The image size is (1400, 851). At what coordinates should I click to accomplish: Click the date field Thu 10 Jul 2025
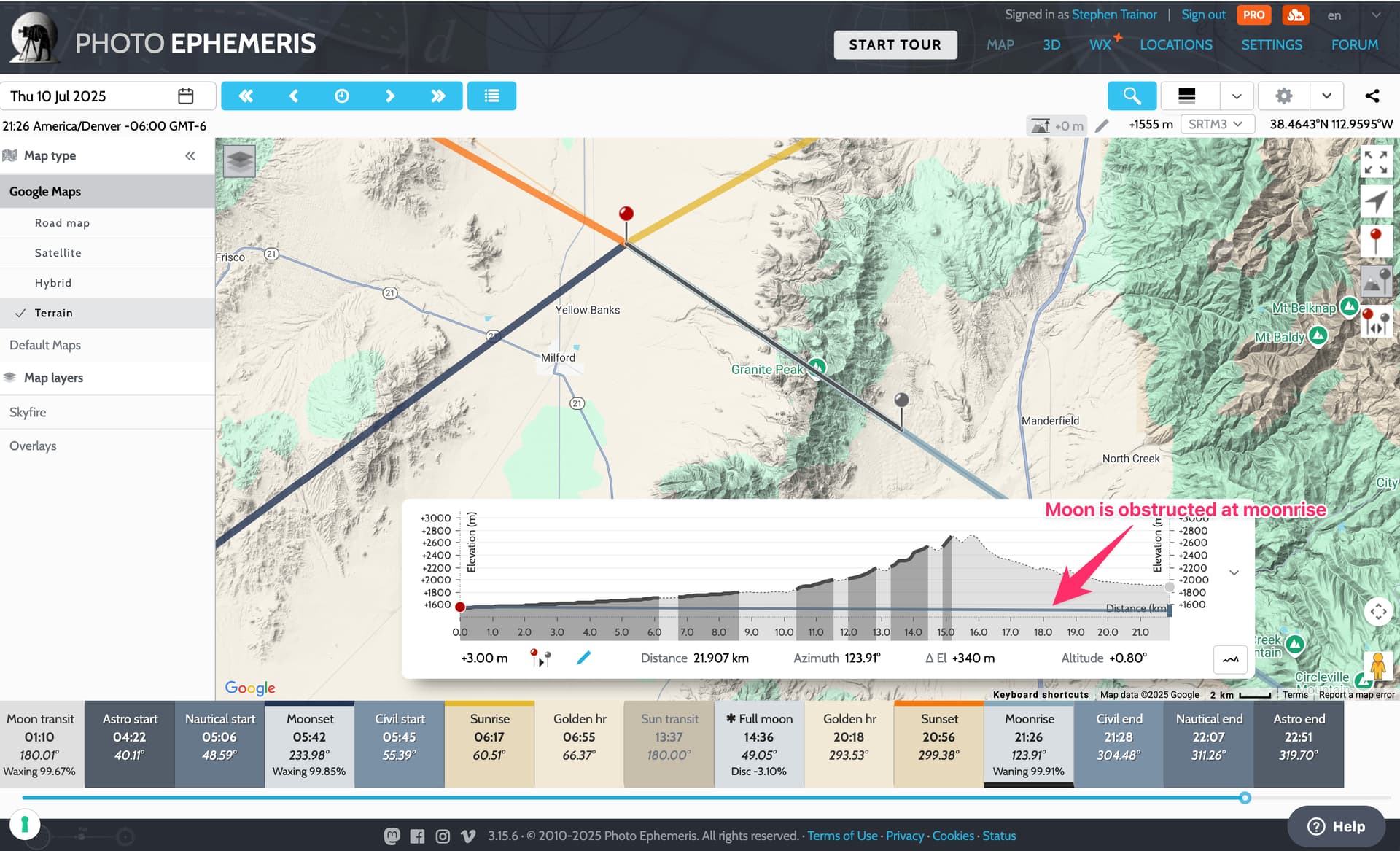click(x=108, y=96)
